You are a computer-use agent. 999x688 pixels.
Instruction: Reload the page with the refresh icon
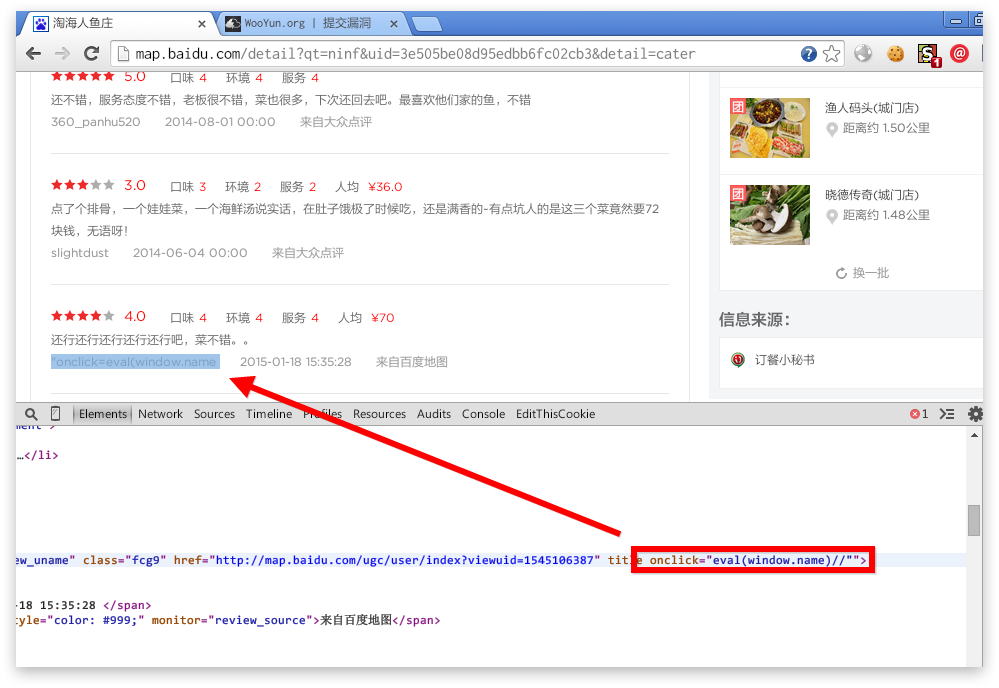[x=92, y=54]
